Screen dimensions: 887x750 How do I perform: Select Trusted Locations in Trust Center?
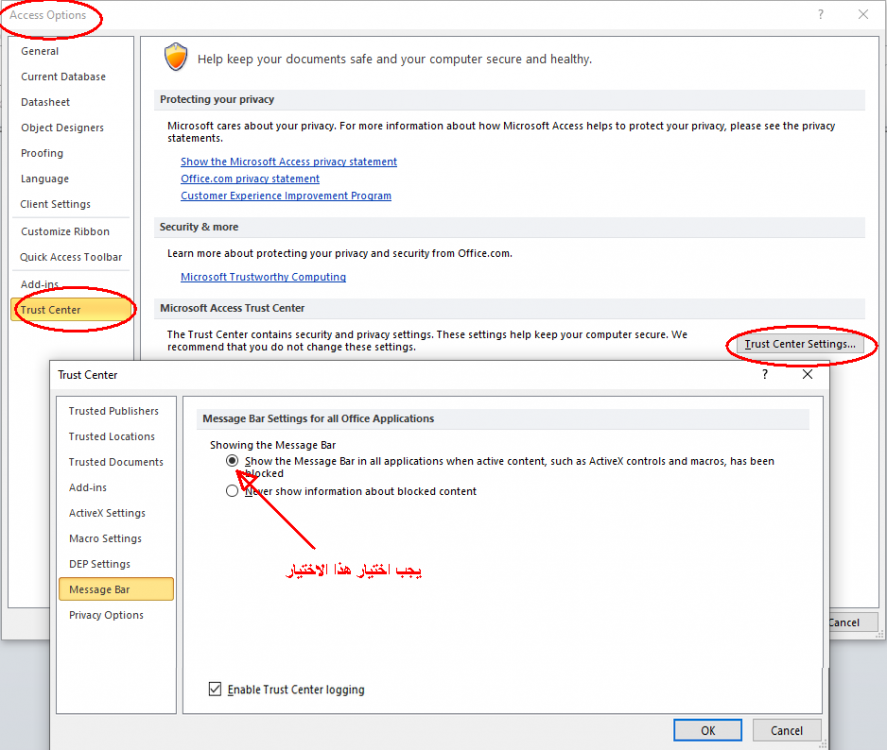point(111,436)
